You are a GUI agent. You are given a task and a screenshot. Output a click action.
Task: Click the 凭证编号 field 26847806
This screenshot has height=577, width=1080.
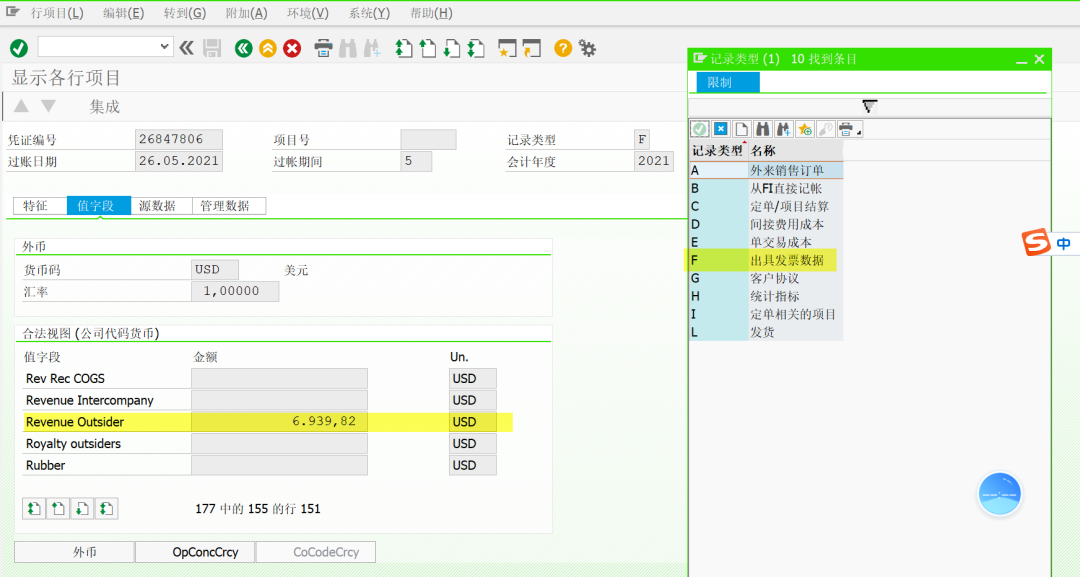(178, 139)
